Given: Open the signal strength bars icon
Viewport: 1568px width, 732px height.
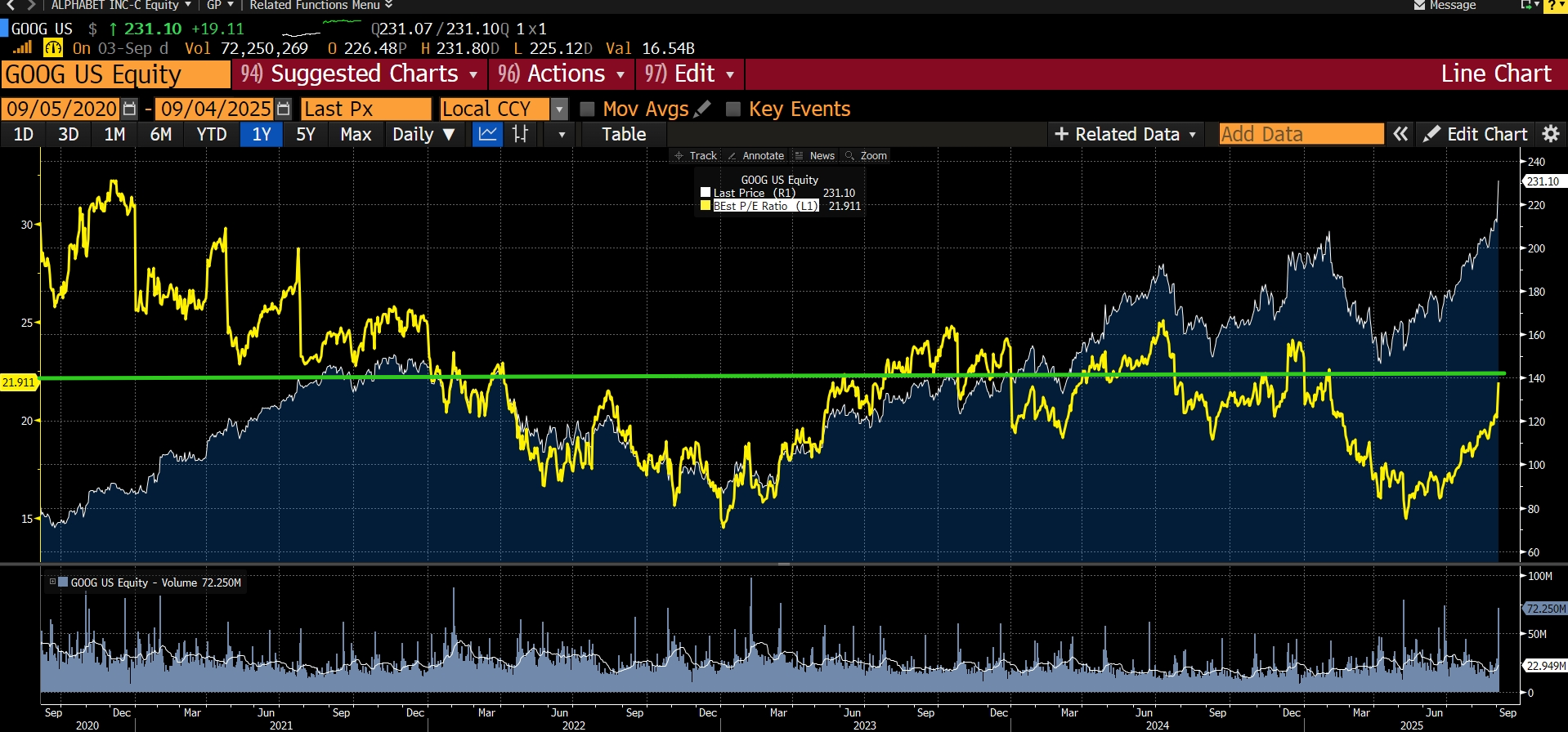Looking at the screenshot, I should (x=22, y=47).
